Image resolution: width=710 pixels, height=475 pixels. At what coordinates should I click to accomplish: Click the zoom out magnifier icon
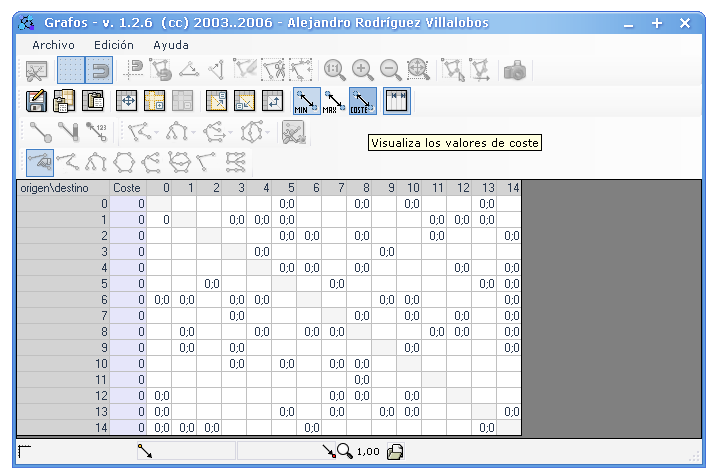click(390, 70)
